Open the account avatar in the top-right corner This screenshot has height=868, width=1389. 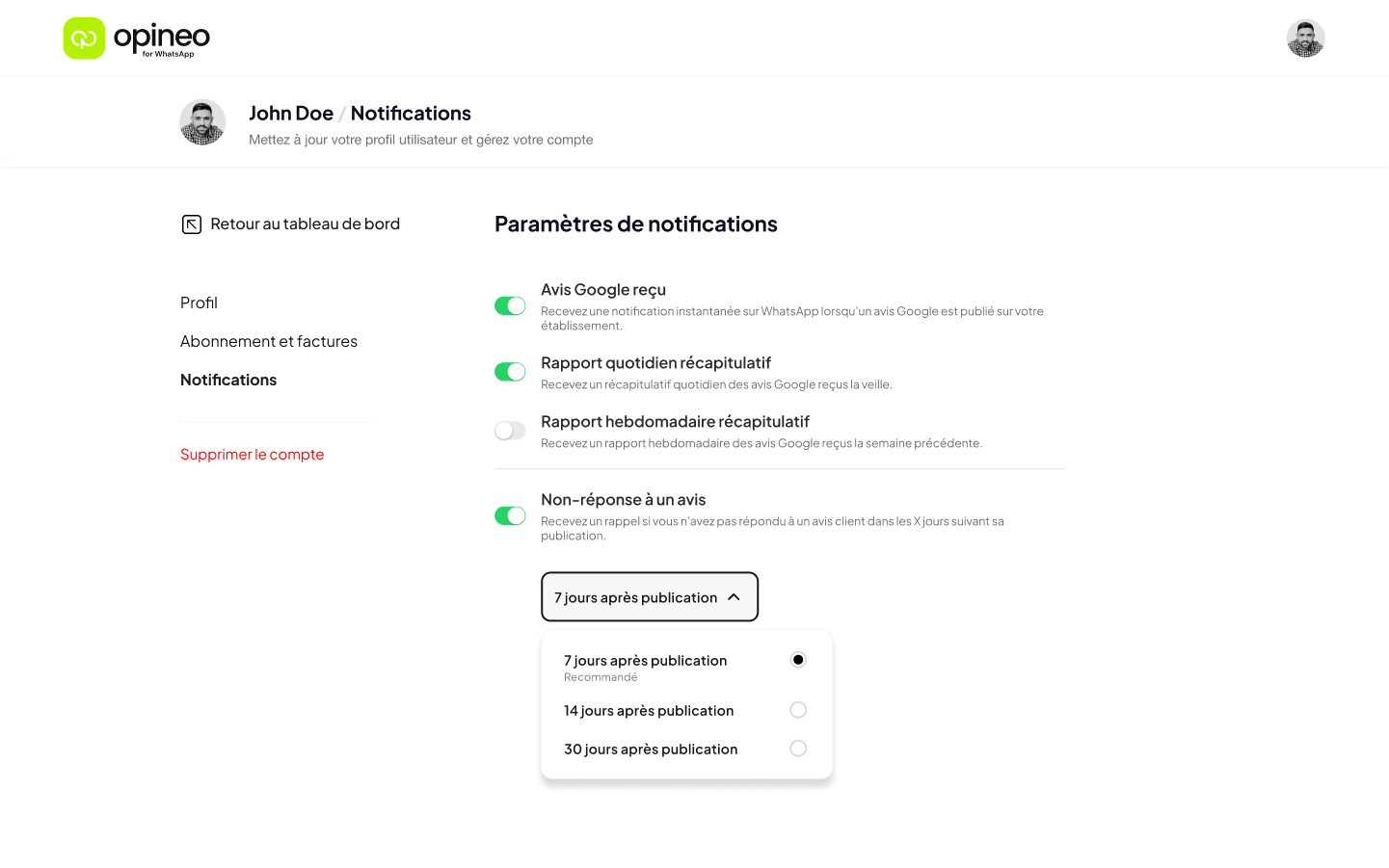click(x=1305, y=38)
